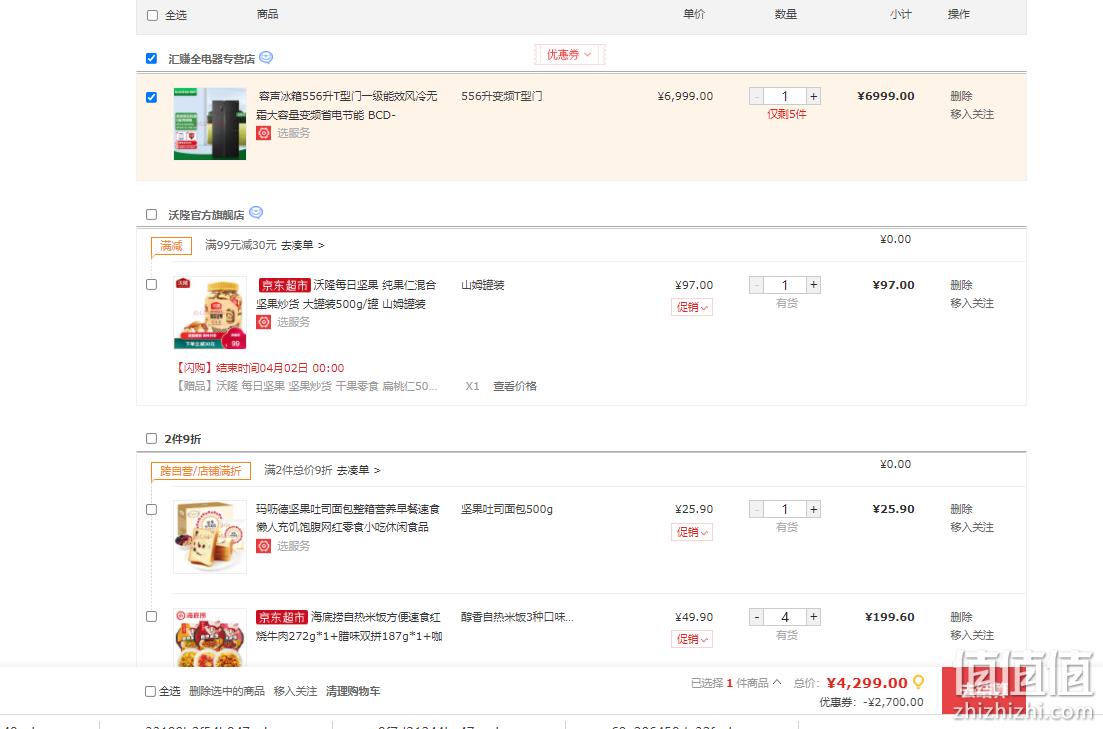
Task: Click 京东超市 badge on 海底捞 item
Action: [282, 617]
